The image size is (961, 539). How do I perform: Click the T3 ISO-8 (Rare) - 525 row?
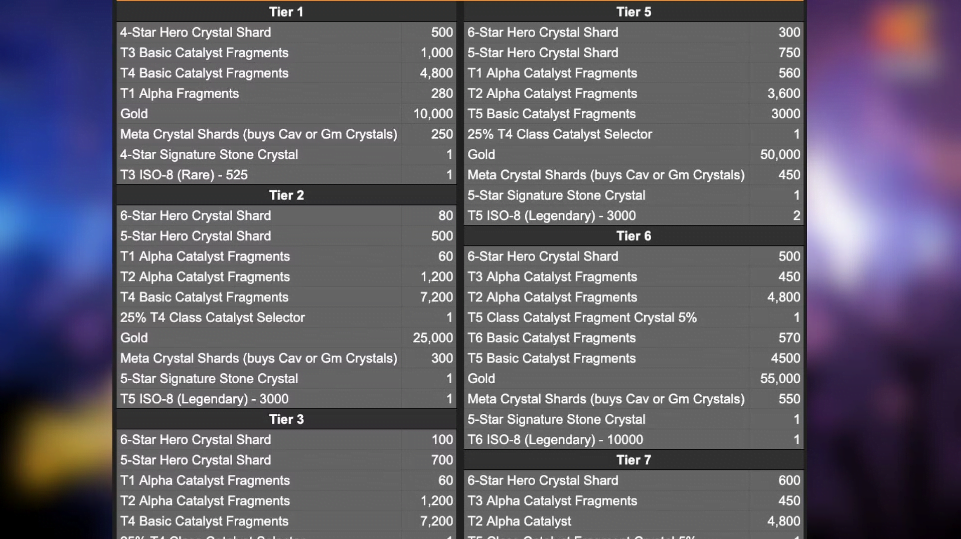coord(286,175)
